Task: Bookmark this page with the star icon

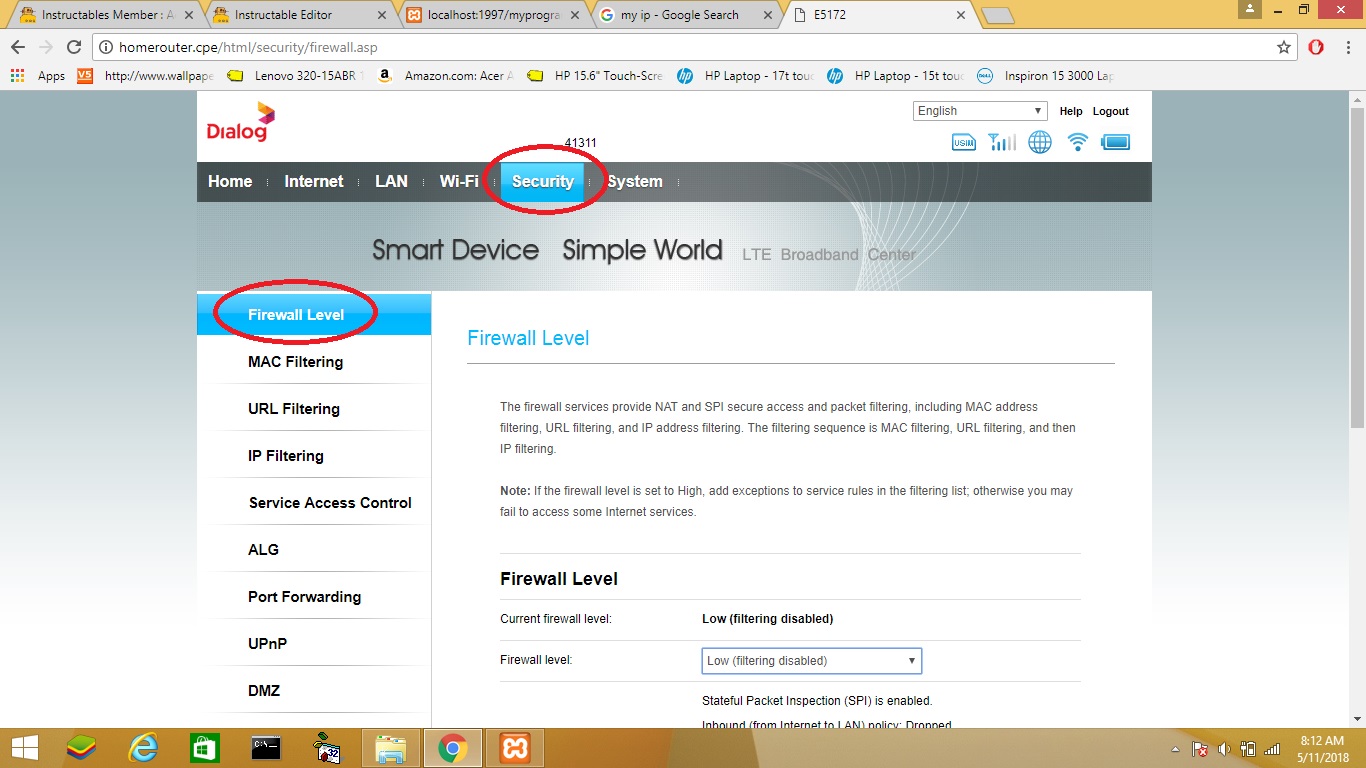Action: [1284, 47]
